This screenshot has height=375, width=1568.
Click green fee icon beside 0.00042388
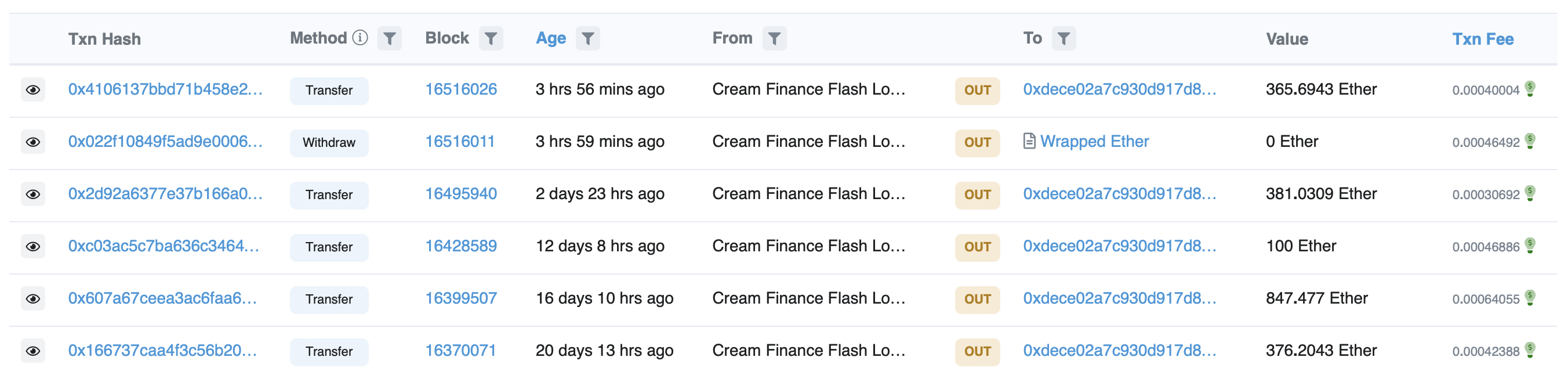coord(1530,350)
